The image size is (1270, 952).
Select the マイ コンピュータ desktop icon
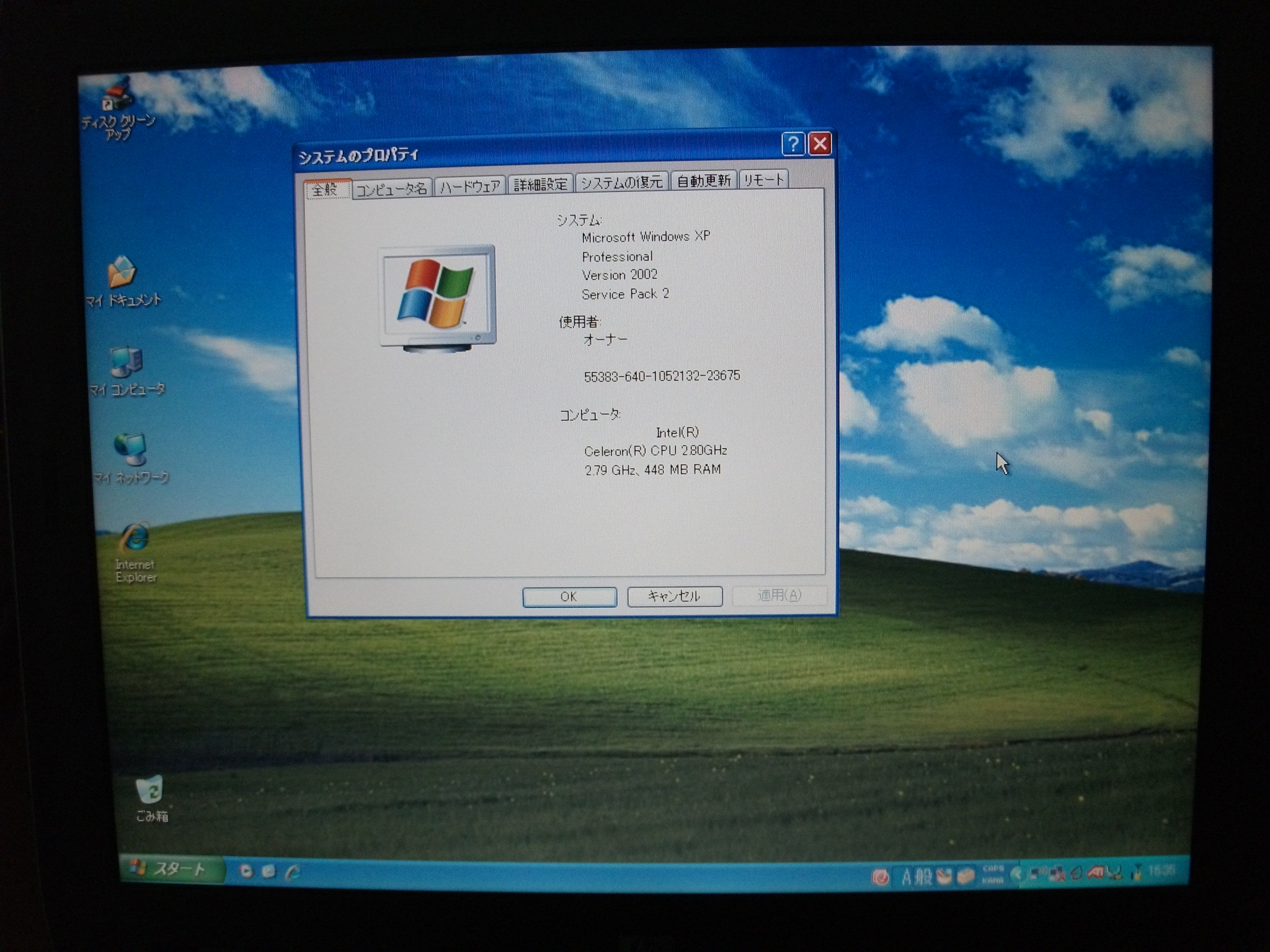[x=127, y=363]
